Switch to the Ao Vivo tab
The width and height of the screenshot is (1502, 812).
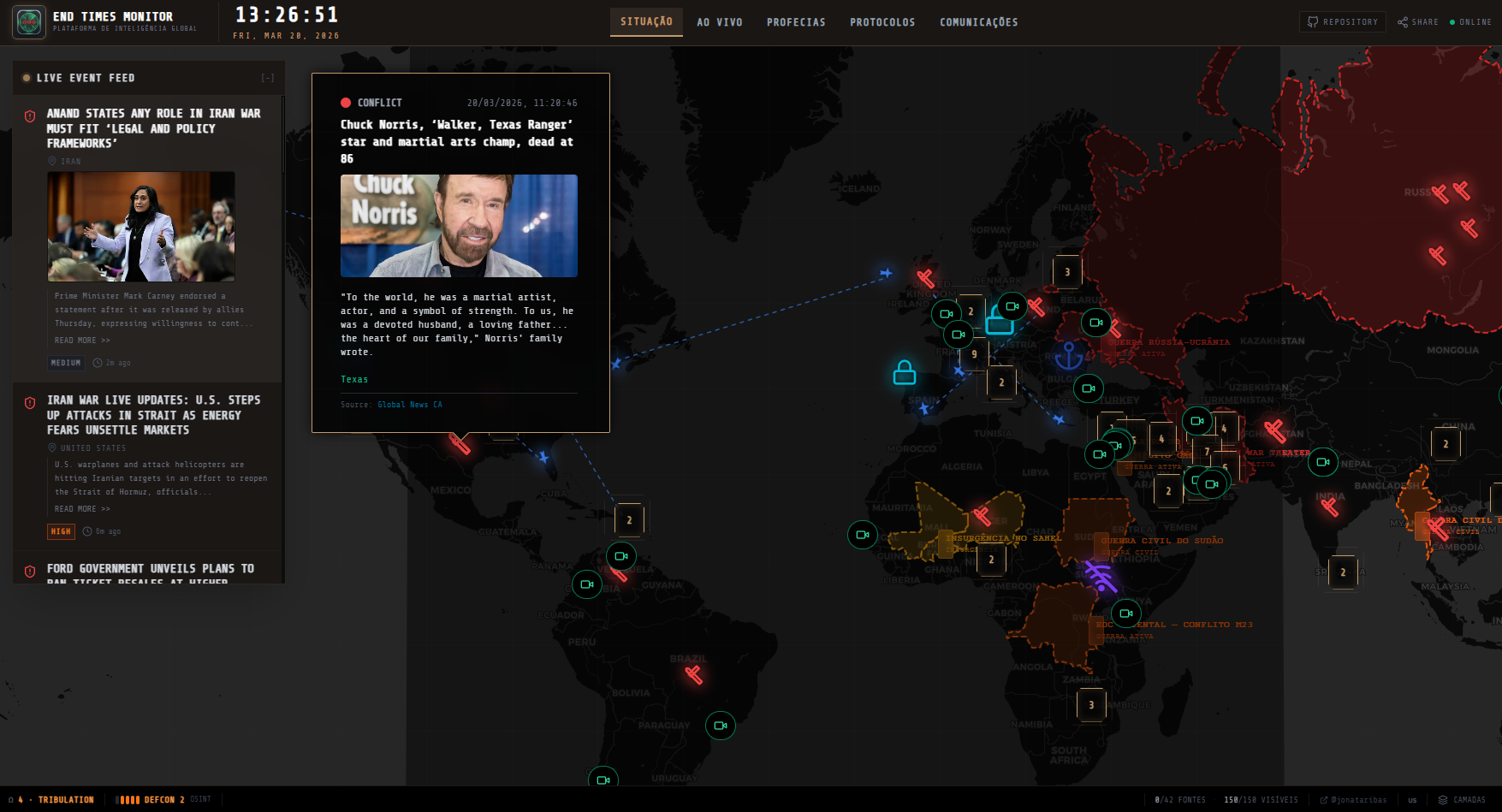point(719,22)
